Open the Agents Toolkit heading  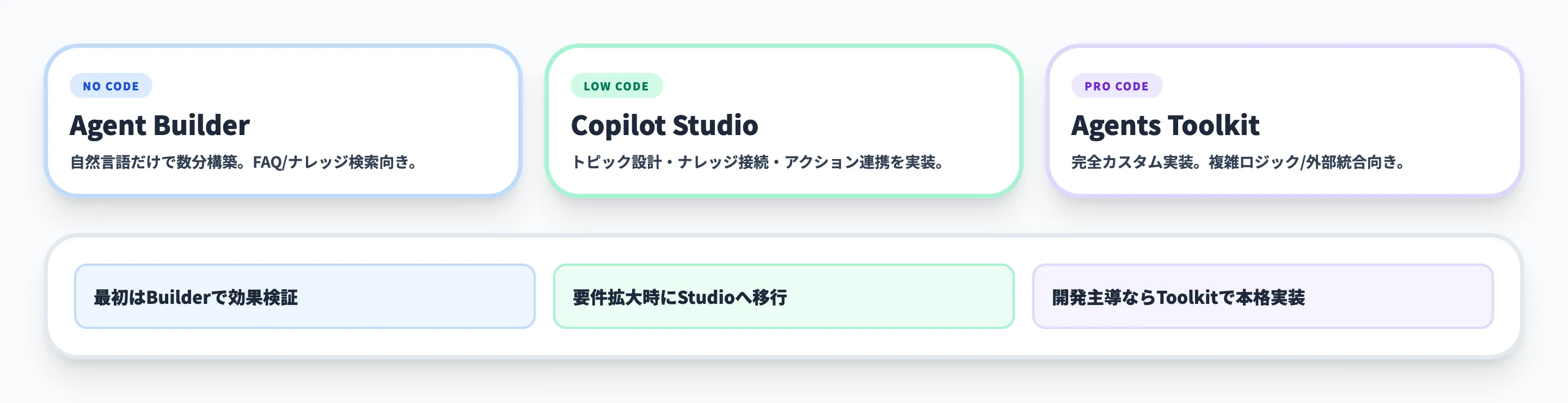(x=1165, y=125)
